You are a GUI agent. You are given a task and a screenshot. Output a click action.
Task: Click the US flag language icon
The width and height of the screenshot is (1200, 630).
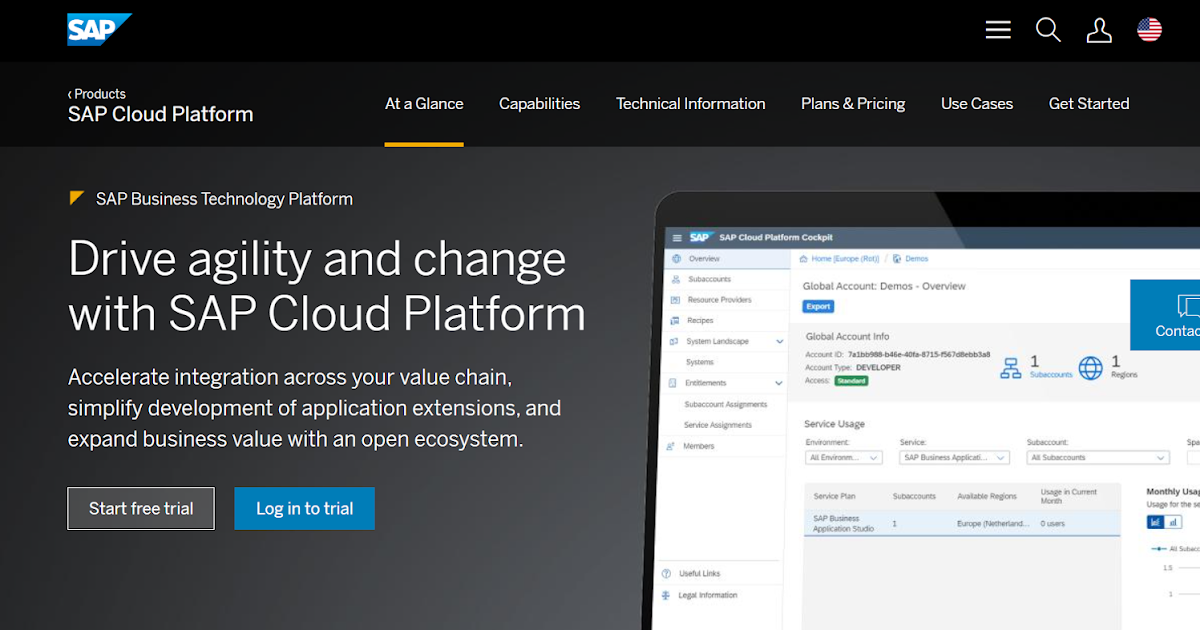point(1149,29)
